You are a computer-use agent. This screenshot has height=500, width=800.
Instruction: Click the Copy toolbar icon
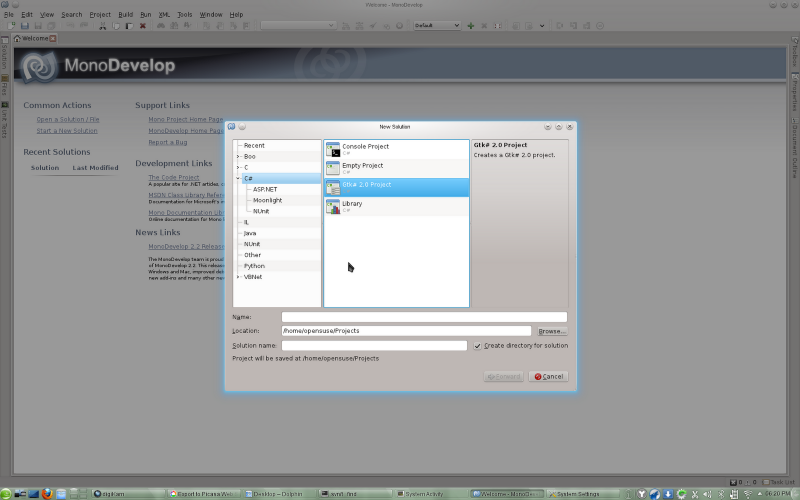(116, 26)
